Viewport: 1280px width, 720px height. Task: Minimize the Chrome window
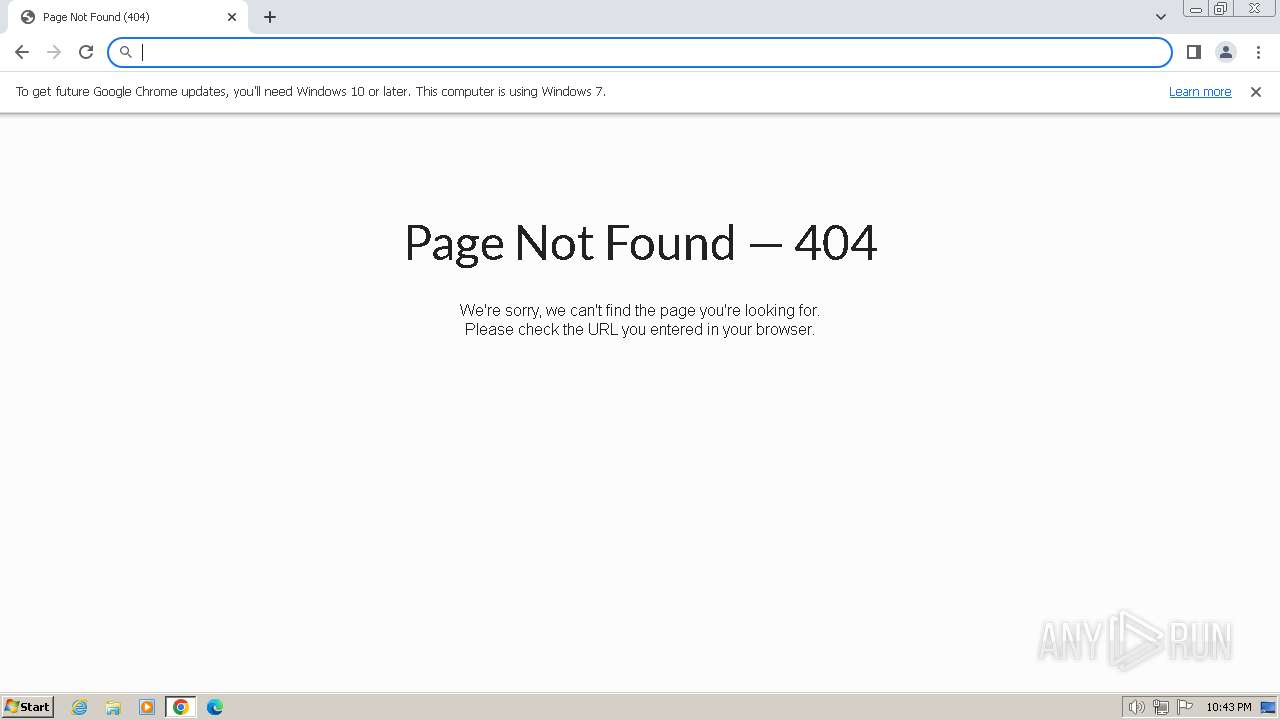1196,9
